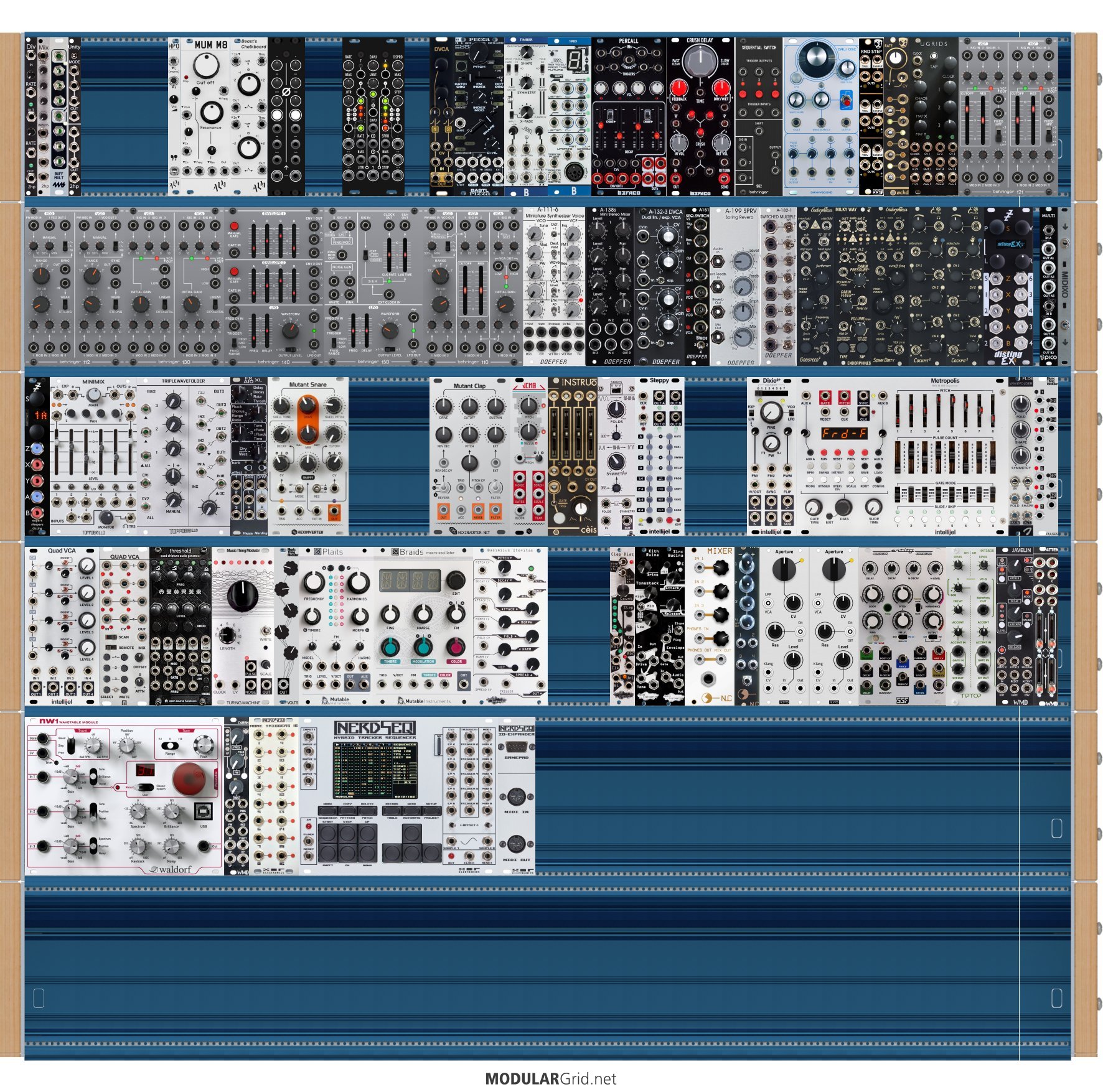1103x1092 pixels.
Task: Select the Befaco Percall module
Action: 629,116
